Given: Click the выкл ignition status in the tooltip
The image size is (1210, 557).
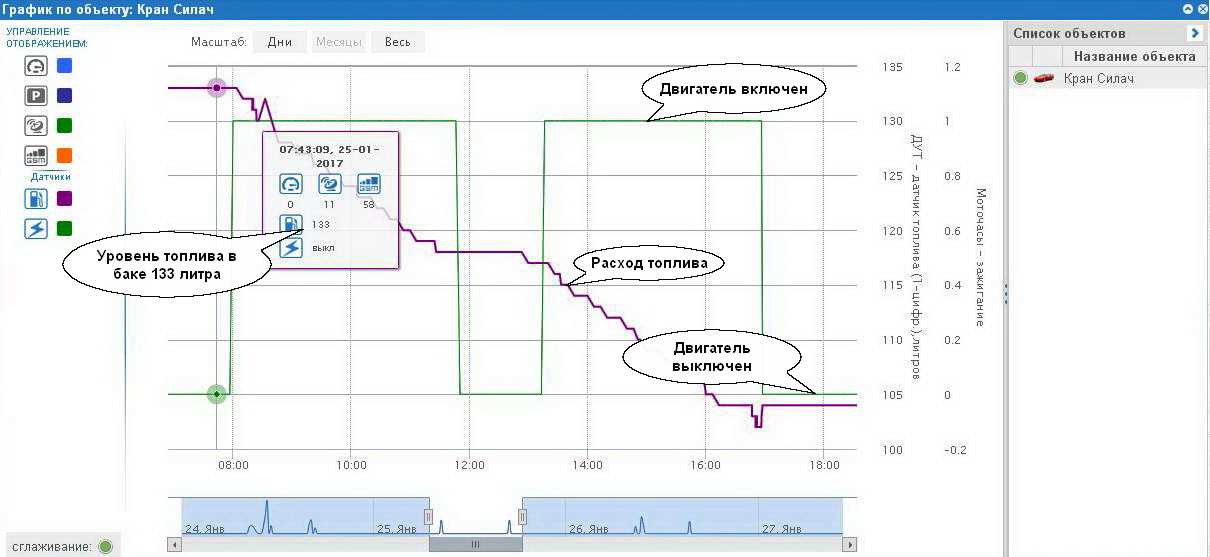Looking at the screenshot, I should click(x=323, y=247).
